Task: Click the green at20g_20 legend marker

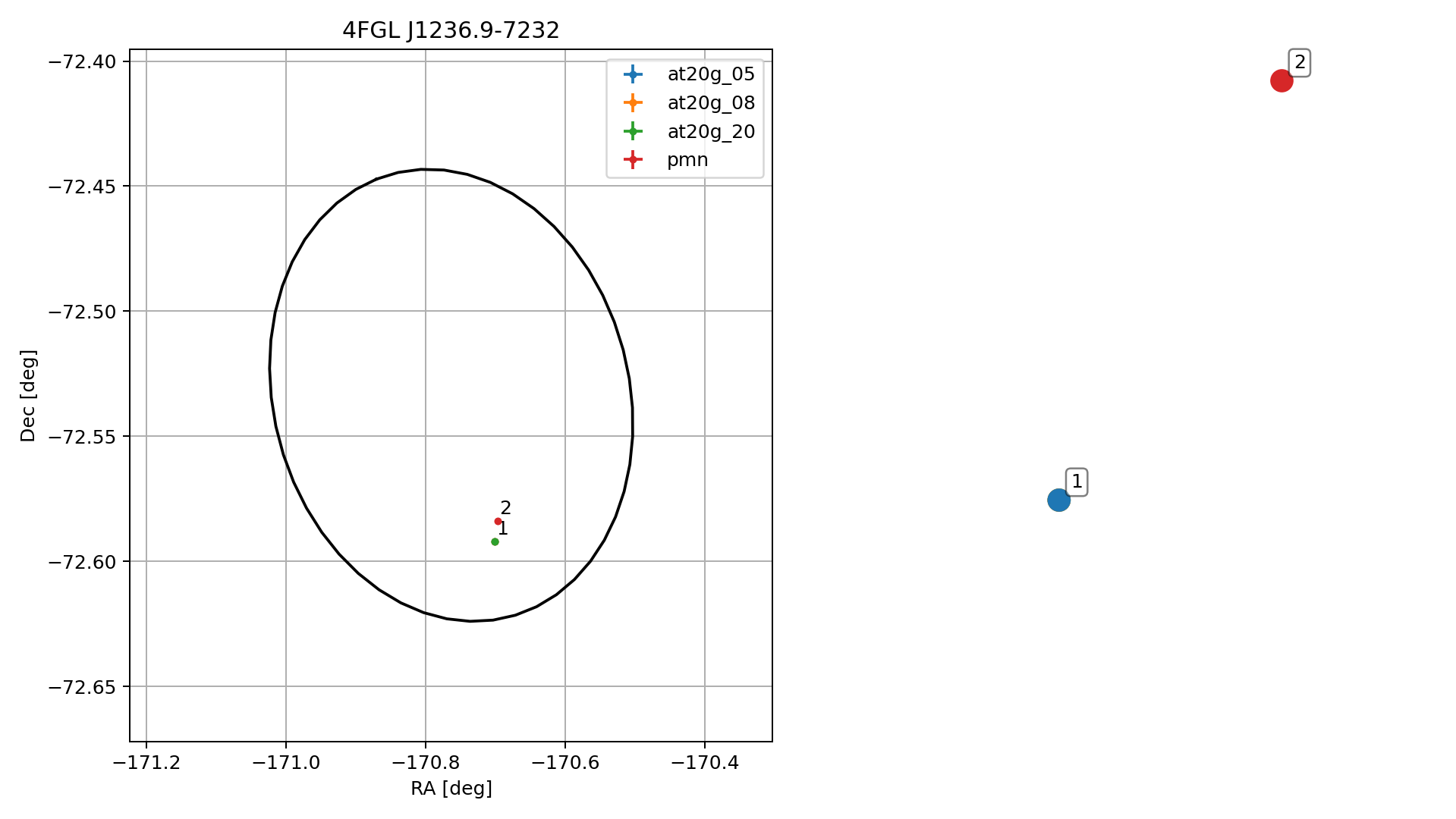Action: (x=633, y=131)
